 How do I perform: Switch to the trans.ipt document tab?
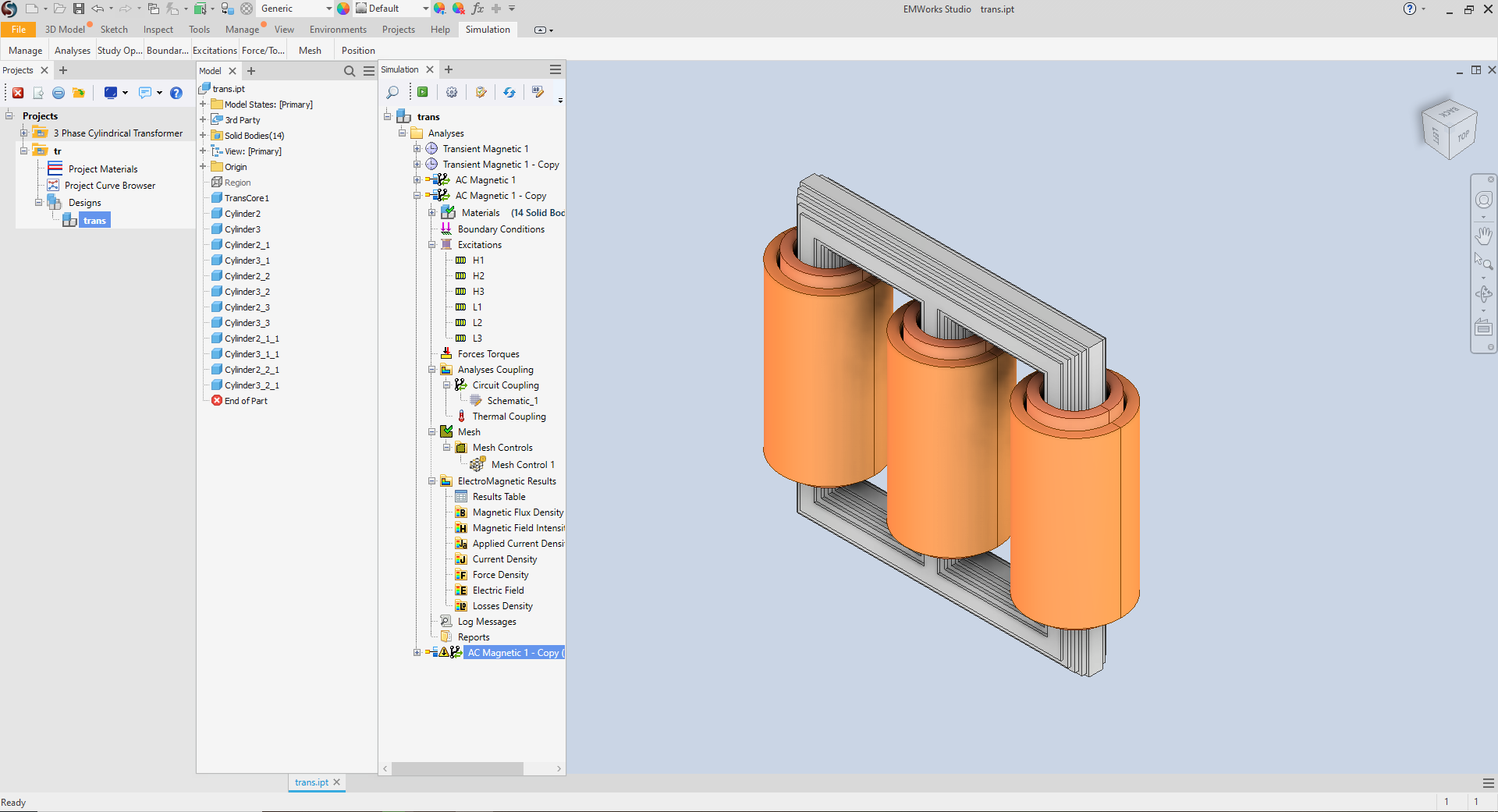click(311, 782)
